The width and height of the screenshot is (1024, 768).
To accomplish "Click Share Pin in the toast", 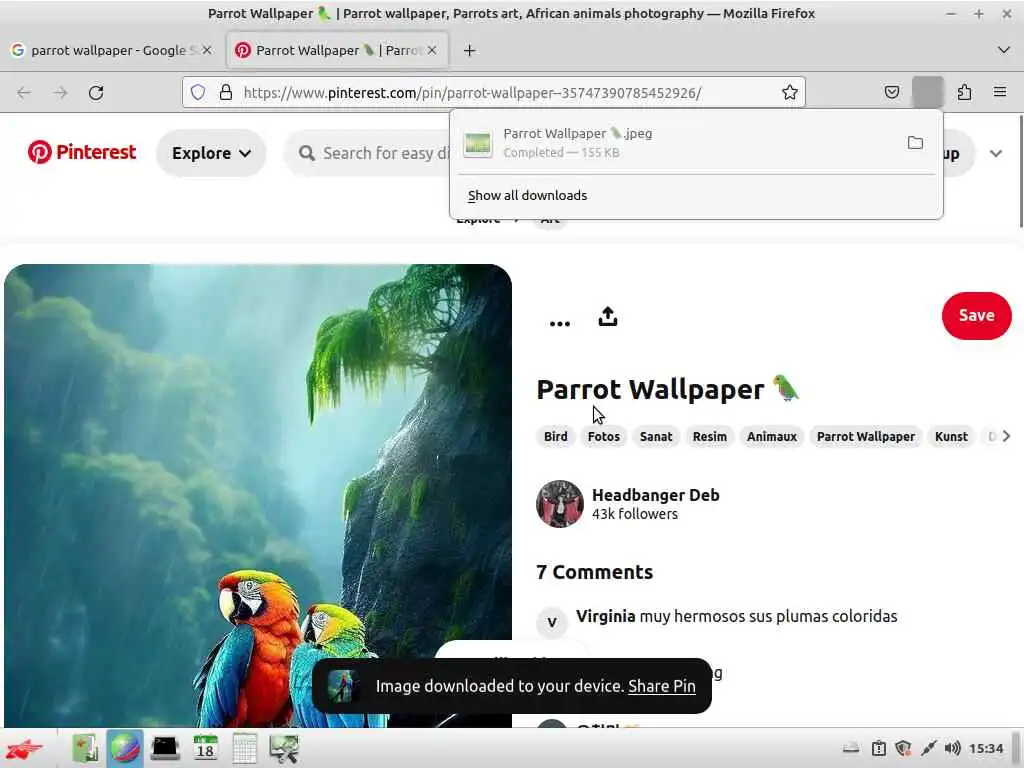I will point(662,686).
